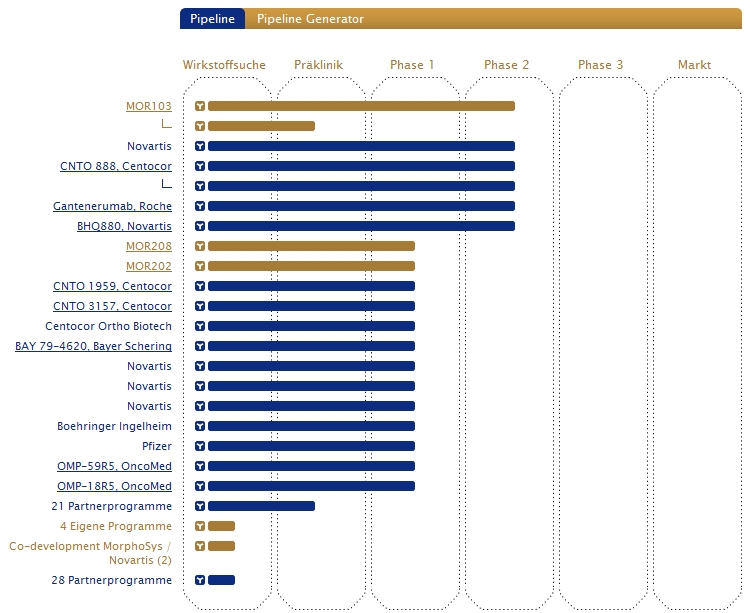Viewport: 750px width, 613px height.
Task: Click the gold antibody icon beside MOR202
Action: [x=200, y=266]
